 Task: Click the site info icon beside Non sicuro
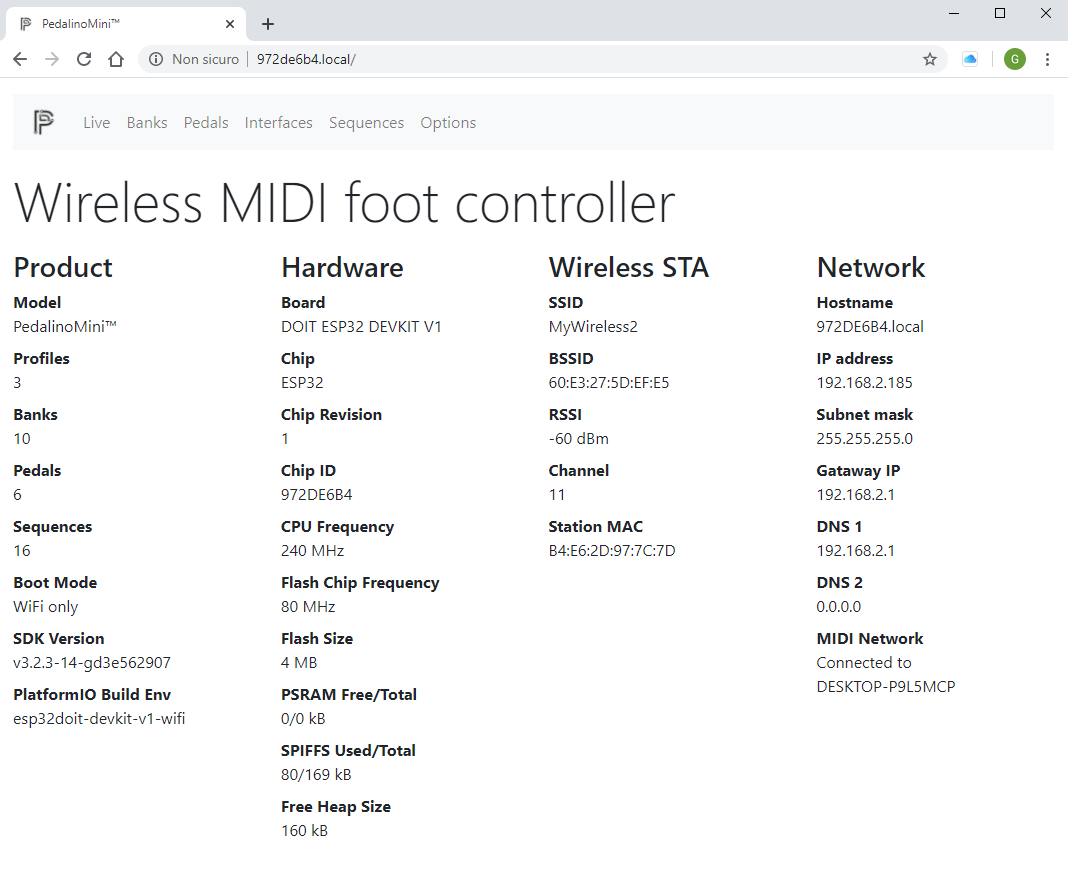pyautogui.click(x=156, y=59)
